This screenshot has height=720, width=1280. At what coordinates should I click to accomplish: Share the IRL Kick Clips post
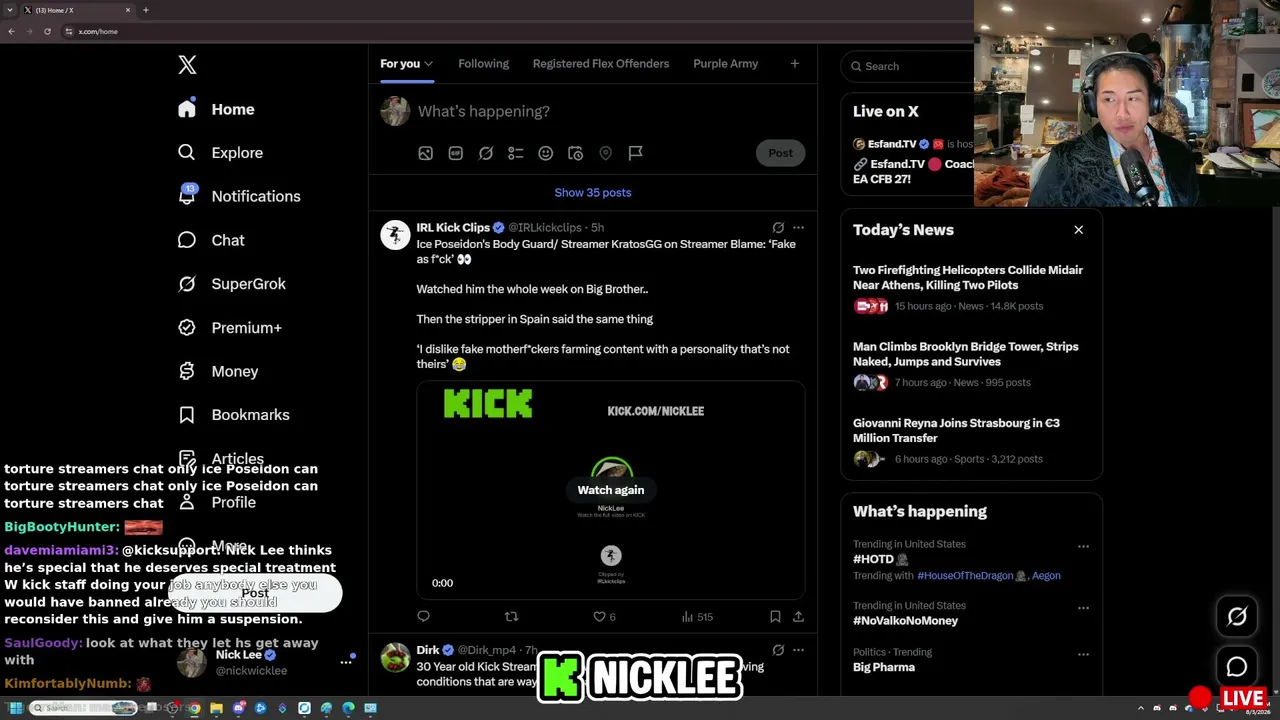798,617
